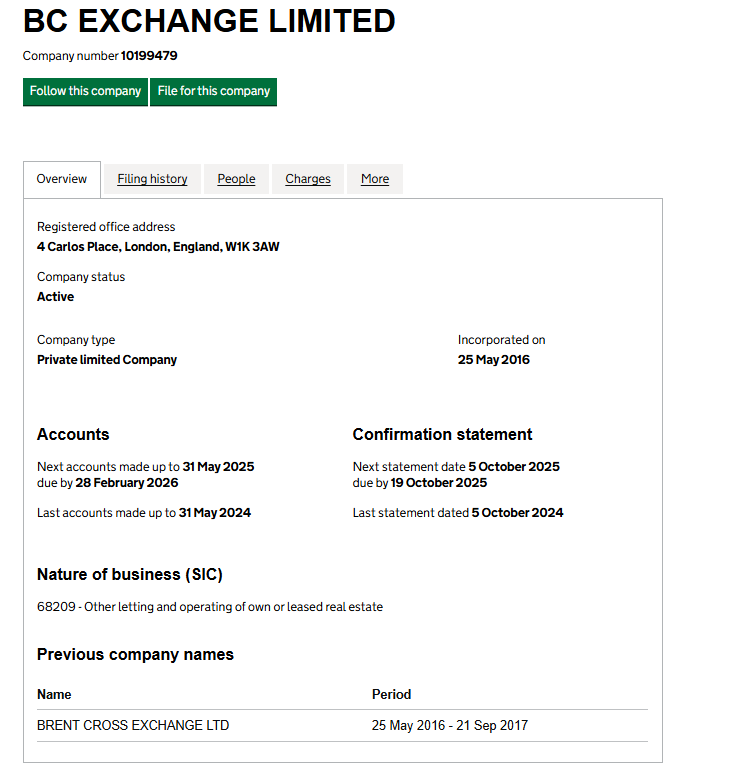Viewport: 729px width, 781px height.
Task: Click the 4 Carlos Place registered address
Action: 158,246
